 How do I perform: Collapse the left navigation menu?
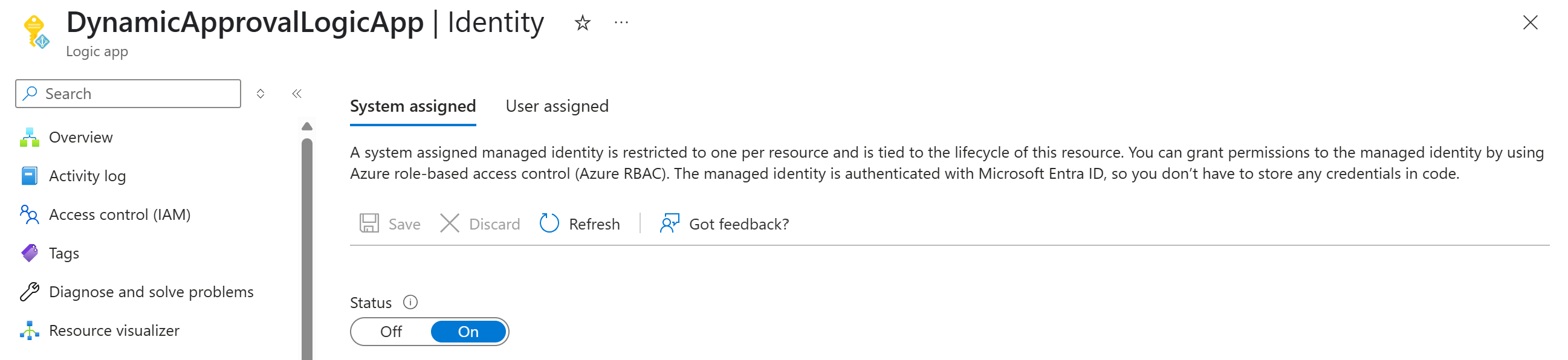coord(296,94)
